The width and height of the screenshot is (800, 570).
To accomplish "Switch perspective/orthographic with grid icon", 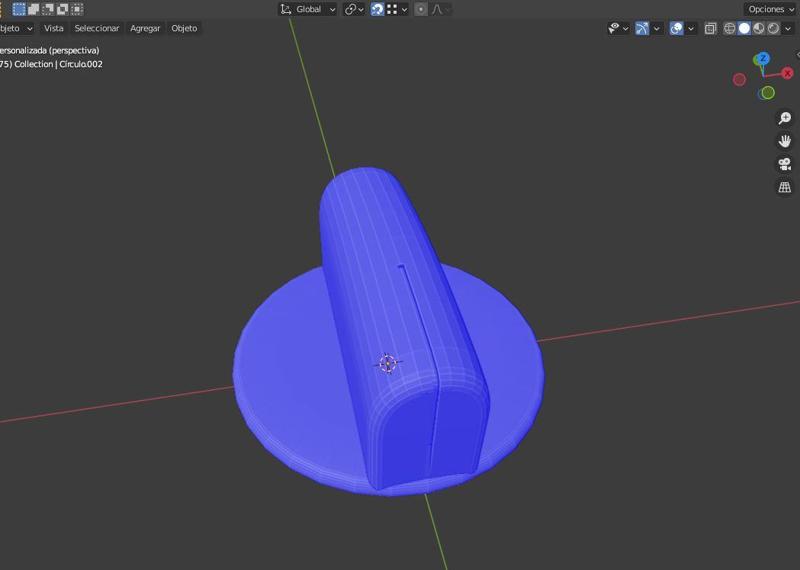I will coord(785,187).
